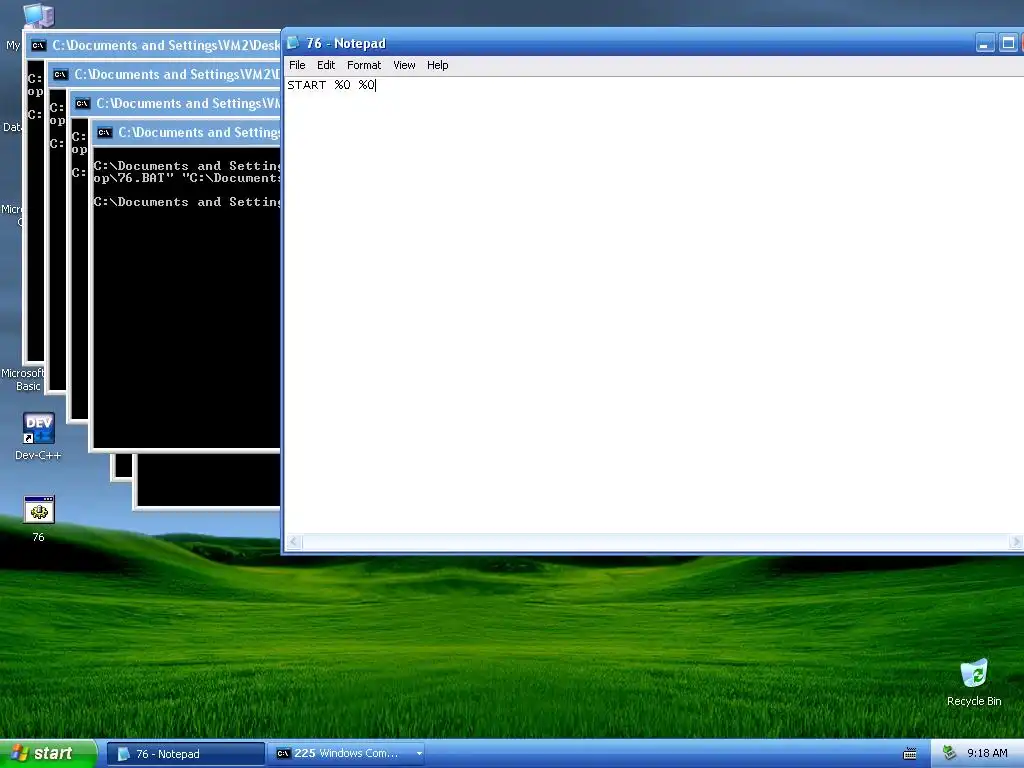Viewport: 1024px width, 768px height.
Task: Open the Edit menu in Notepad
Action: pyautogui.click(x=326, y=65)
